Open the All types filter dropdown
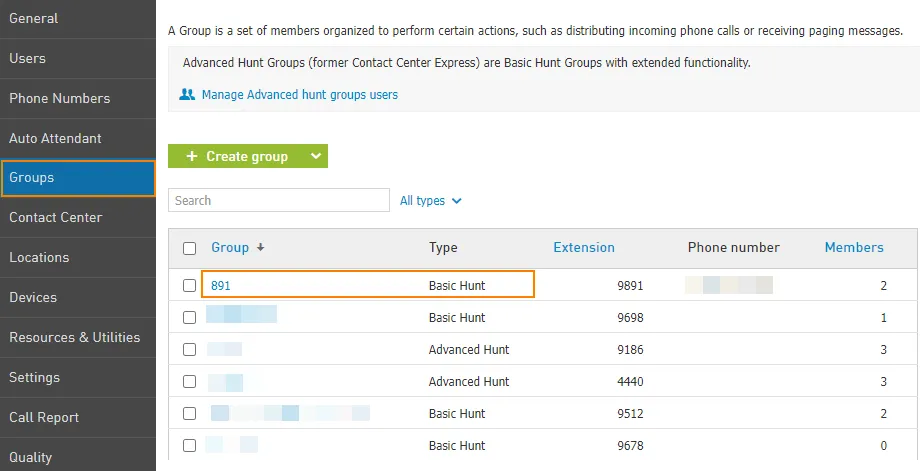Image resolution: width=920 pixels, height=471 pixels. [x=431, y=201]
